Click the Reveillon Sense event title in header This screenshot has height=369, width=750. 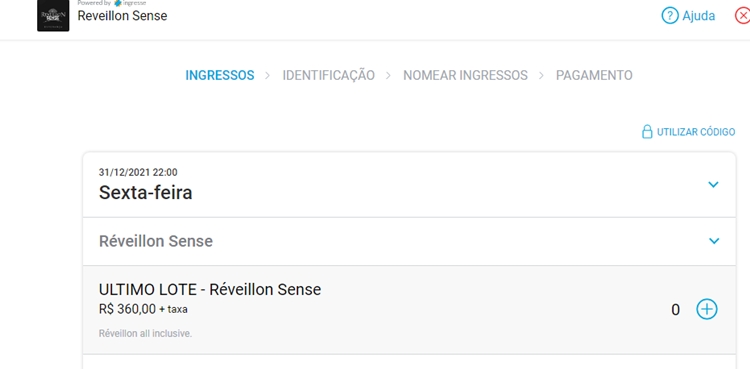(x=122, y=16)
